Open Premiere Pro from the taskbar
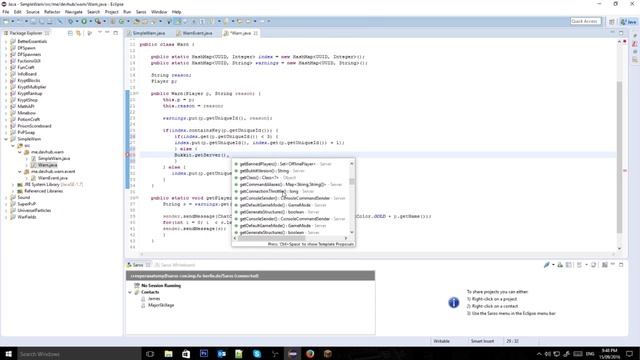Image resolution: width=640 pixels, height=360 pixels. tap(204, 354)
